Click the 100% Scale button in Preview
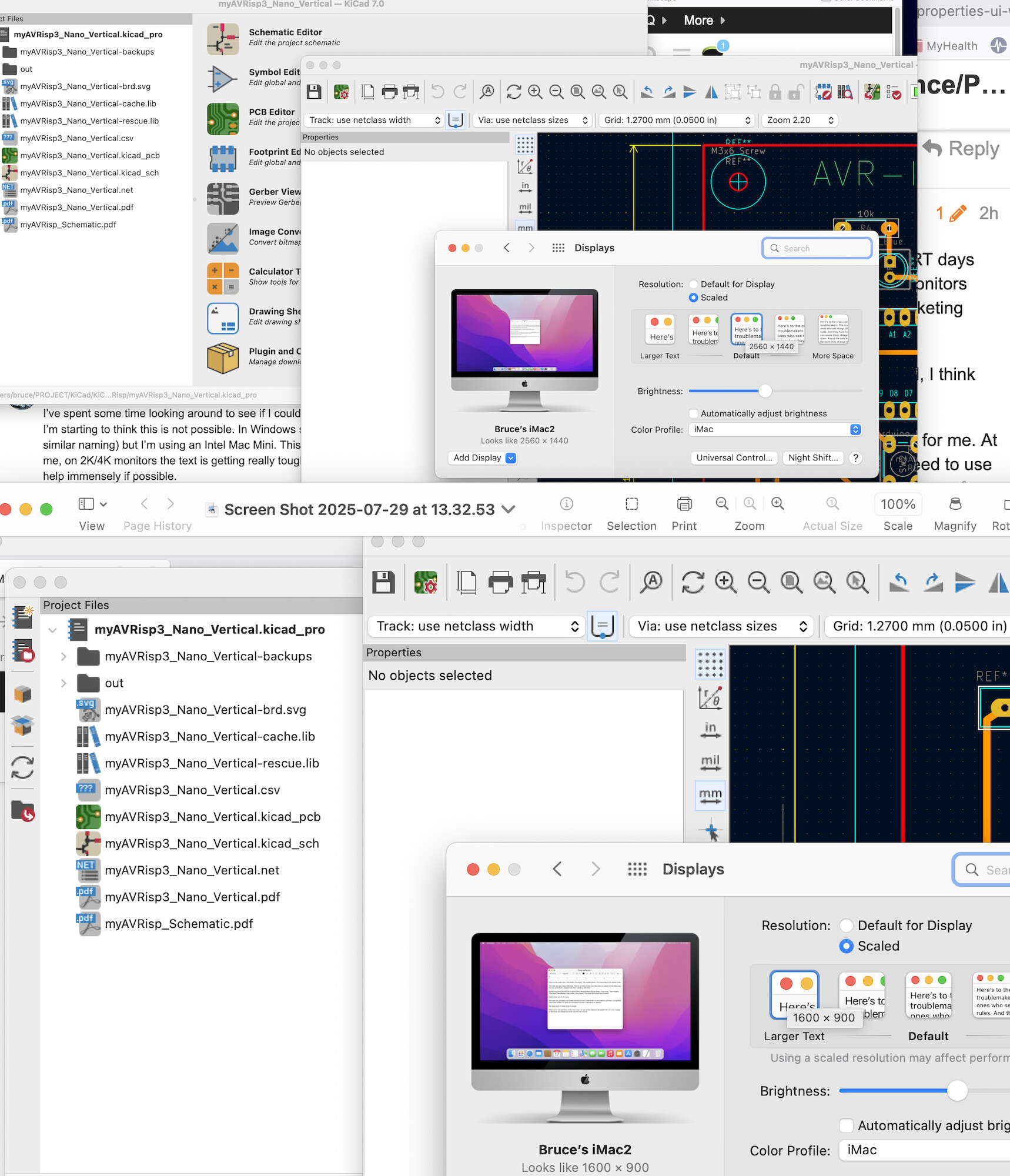 point(898,505)
